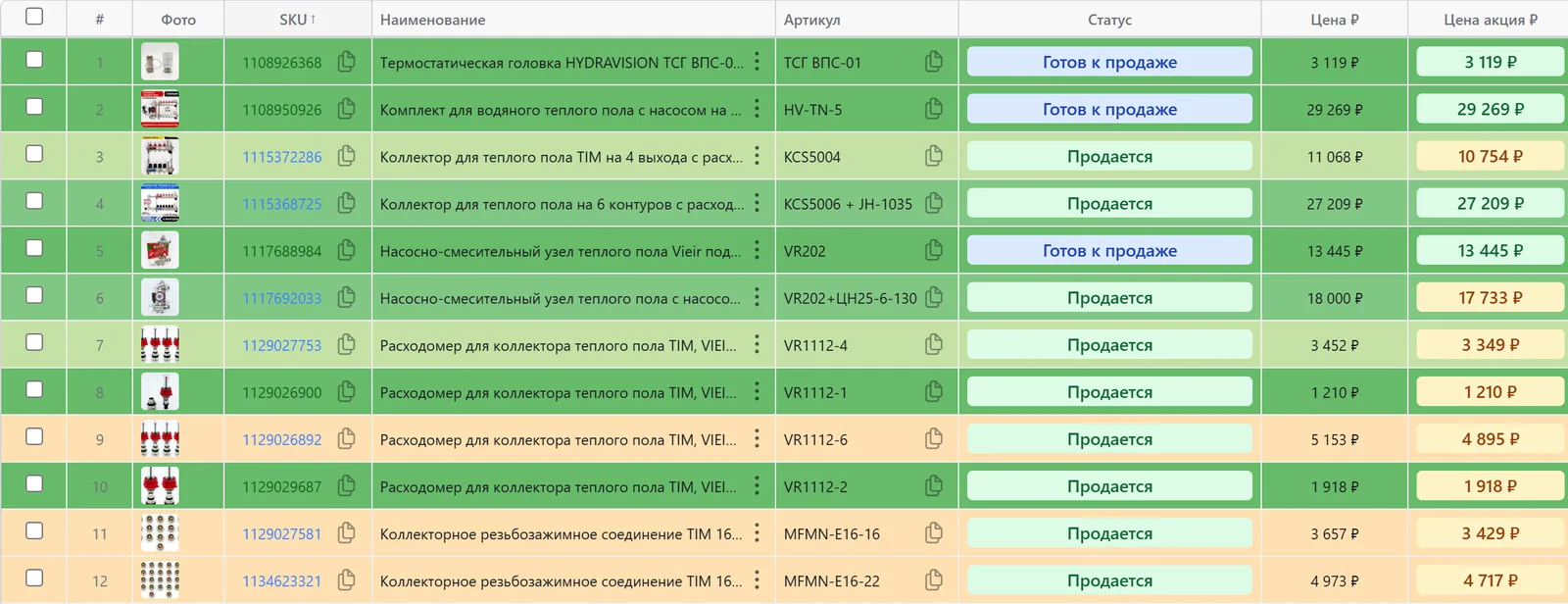
Task: Click the Статус column header
Action: pos(1109,20)
